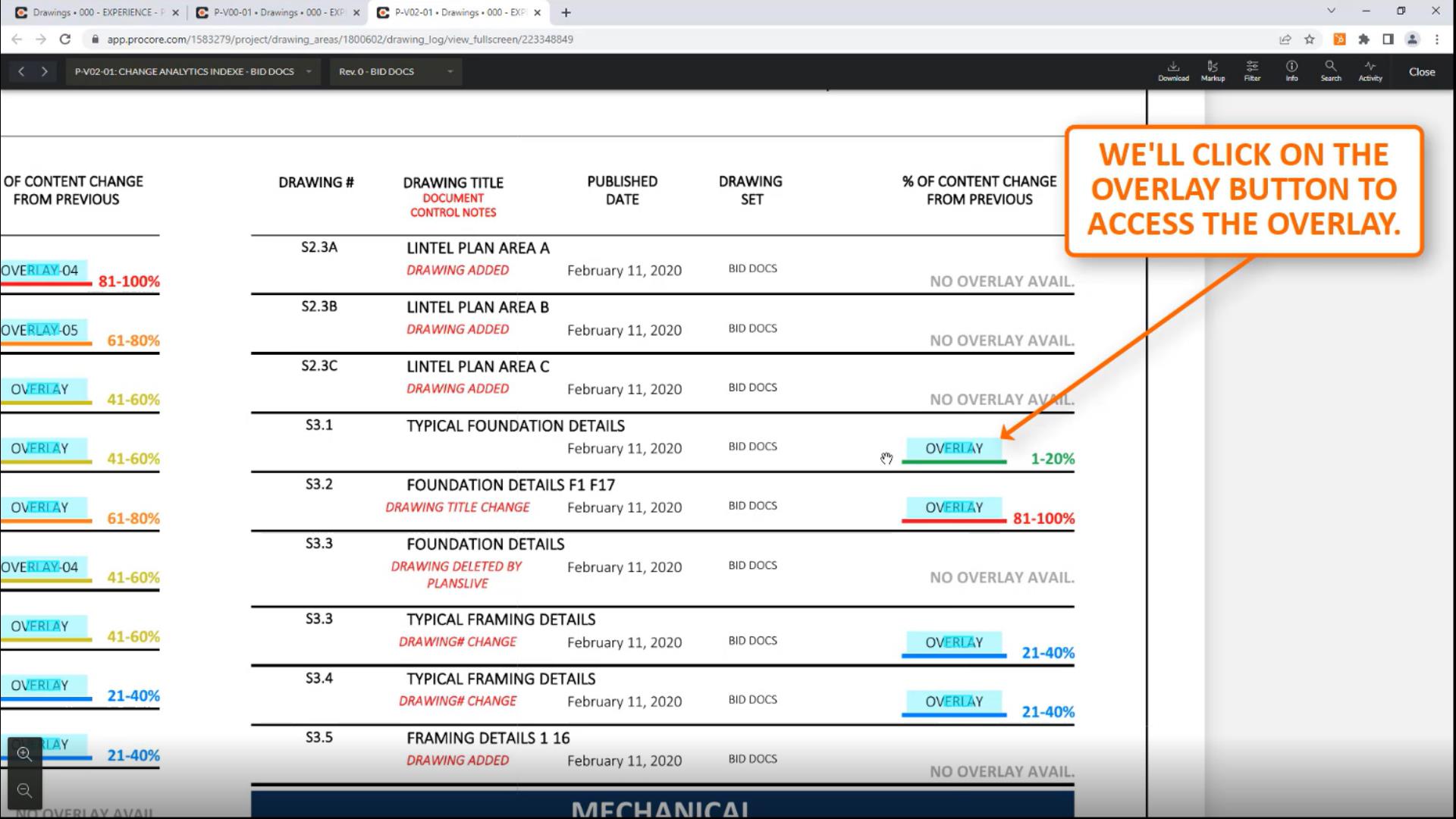Click the Download icon in toolbar
The height and width of the screenshot is (819, 1456).
[x=1173, y=71]
